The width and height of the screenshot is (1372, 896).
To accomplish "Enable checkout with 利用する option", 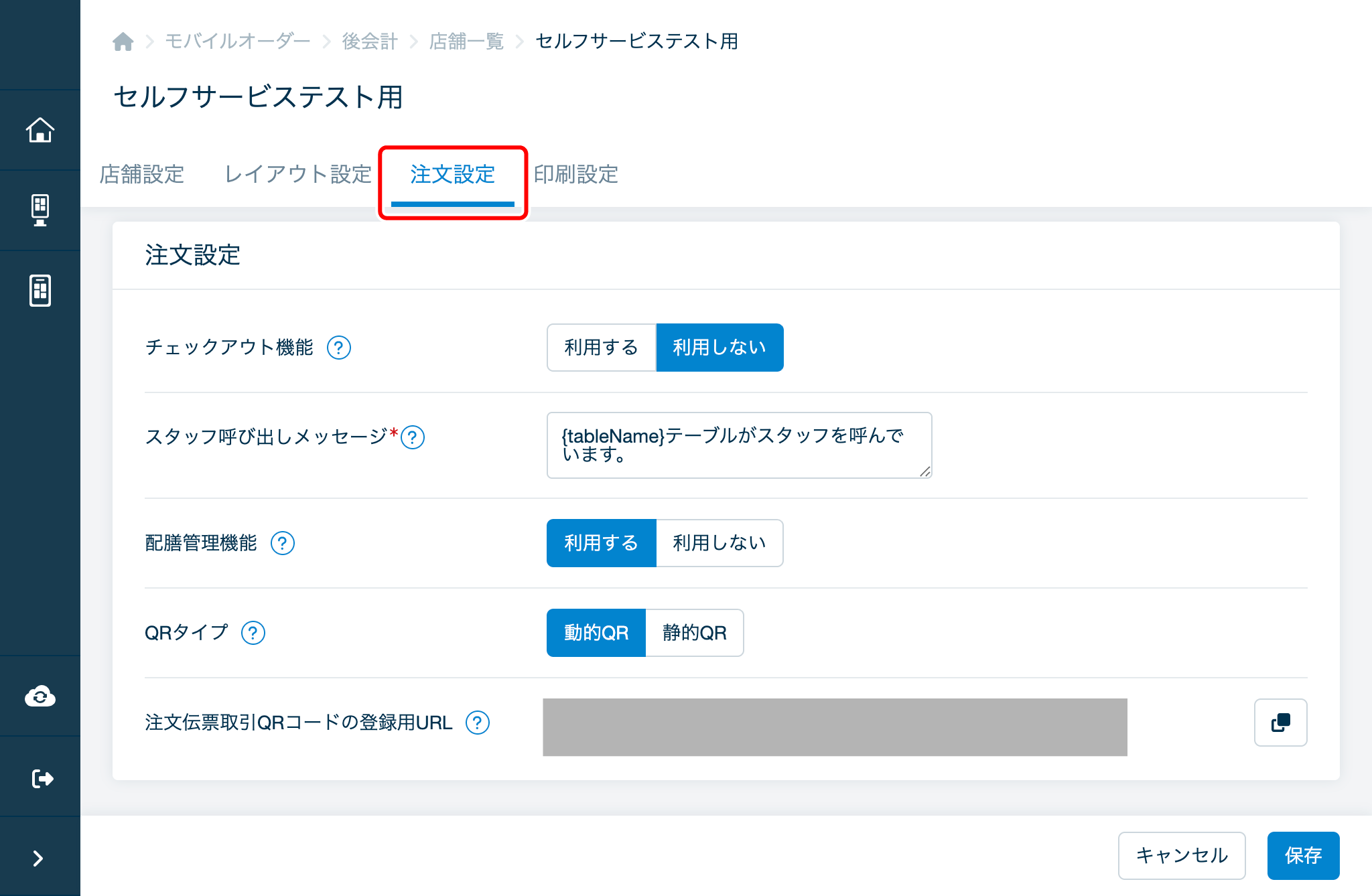I will coord(601,348).
